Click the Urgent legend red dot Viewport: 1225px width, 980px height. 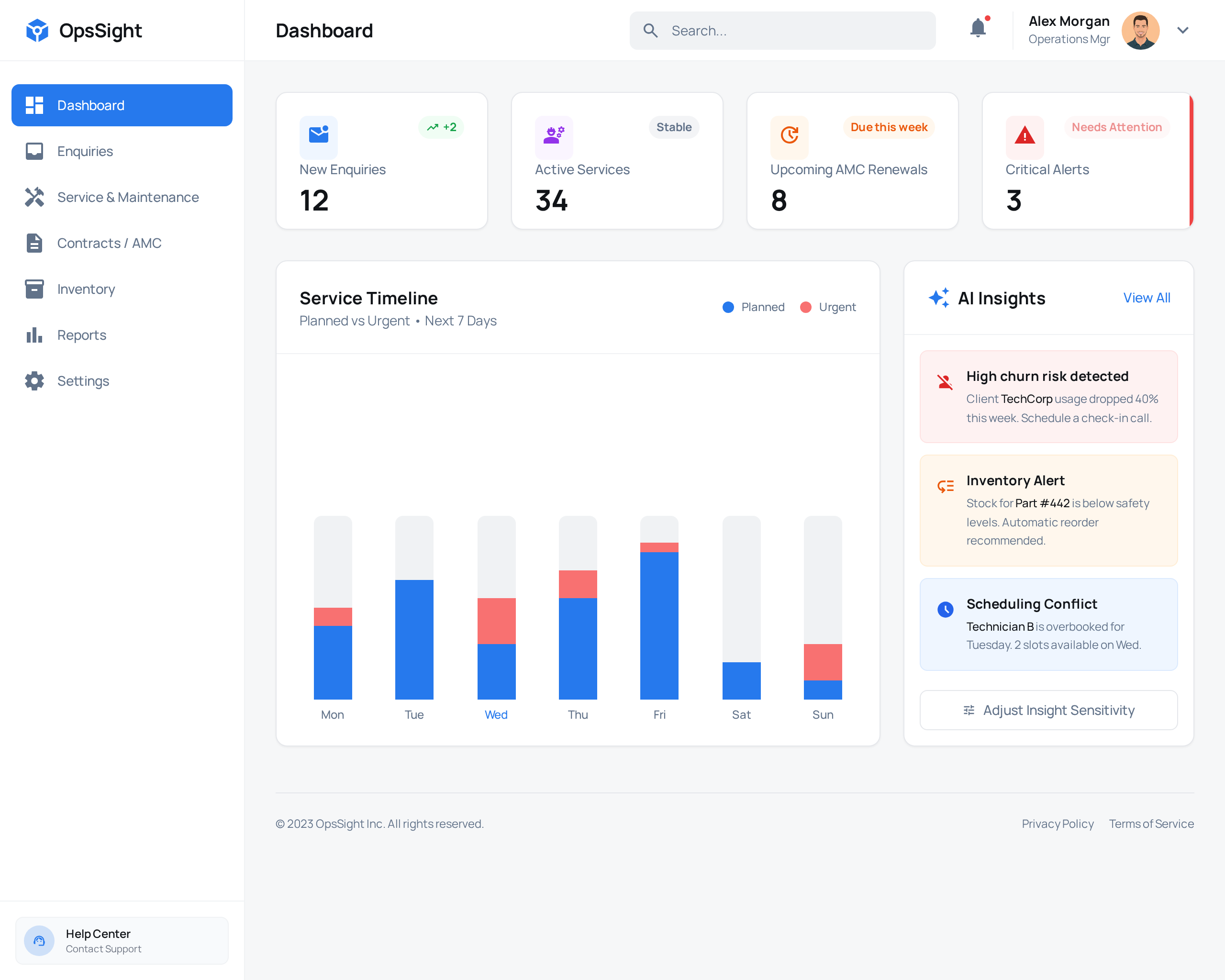[805, 307]
